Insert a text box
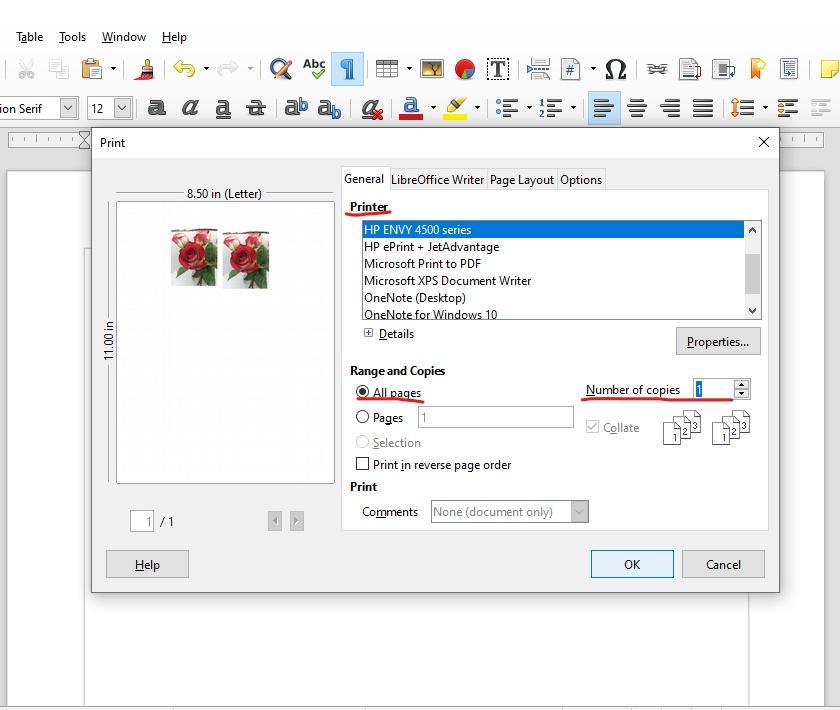 pyautogui.click(x=497, y=70)
